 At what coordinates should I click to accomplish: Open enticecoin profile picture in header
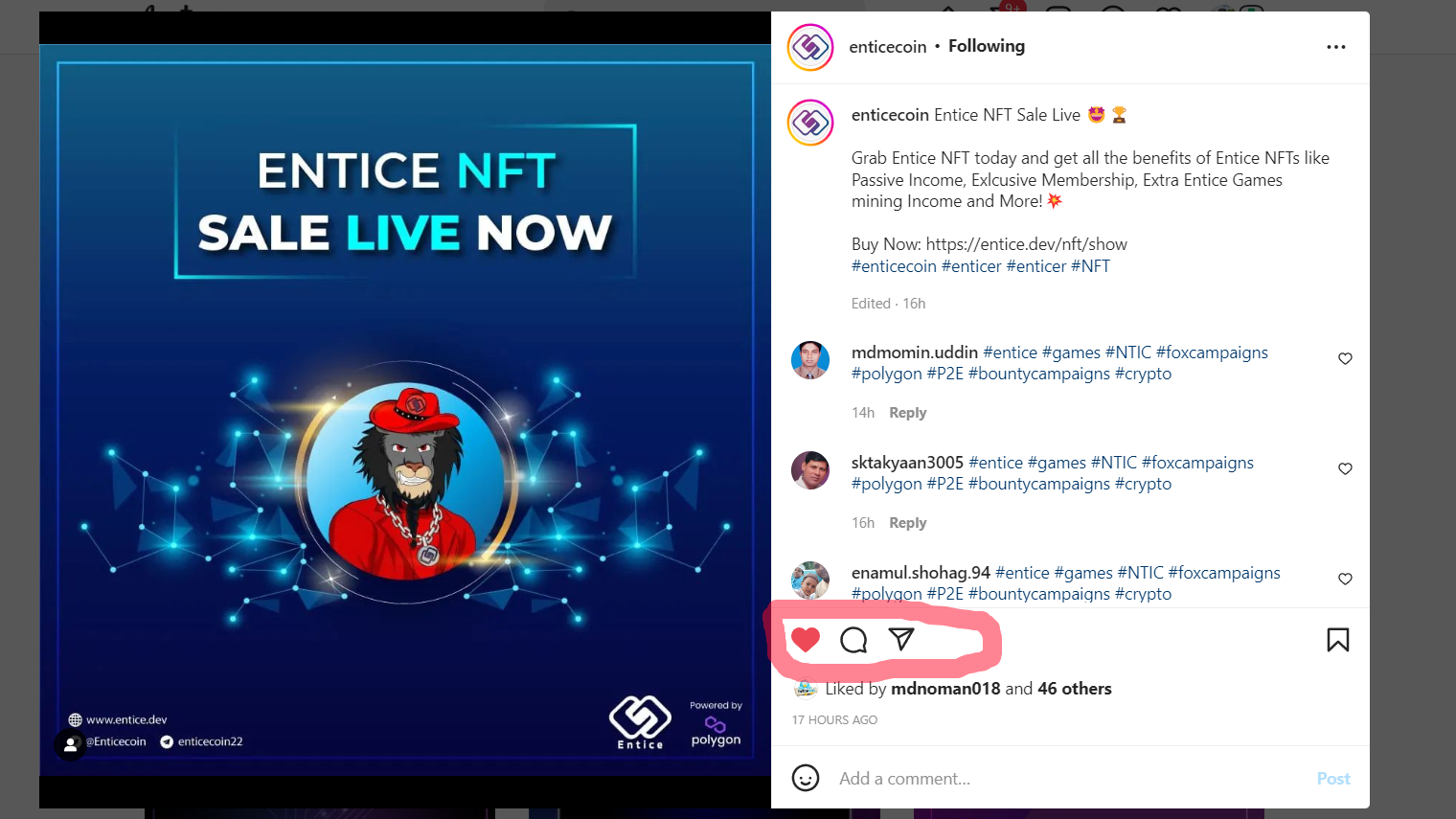pyautogui.click(x=810, y=47)
